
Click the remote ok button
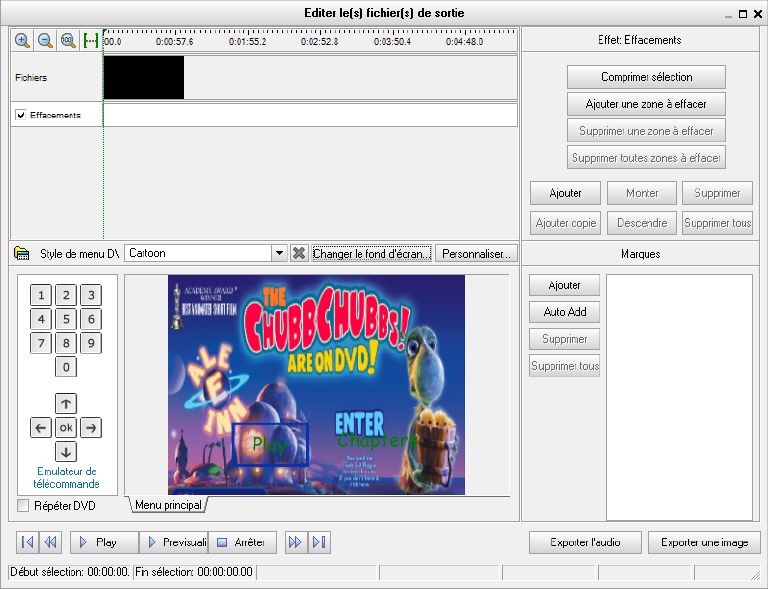tap(66, 428)
